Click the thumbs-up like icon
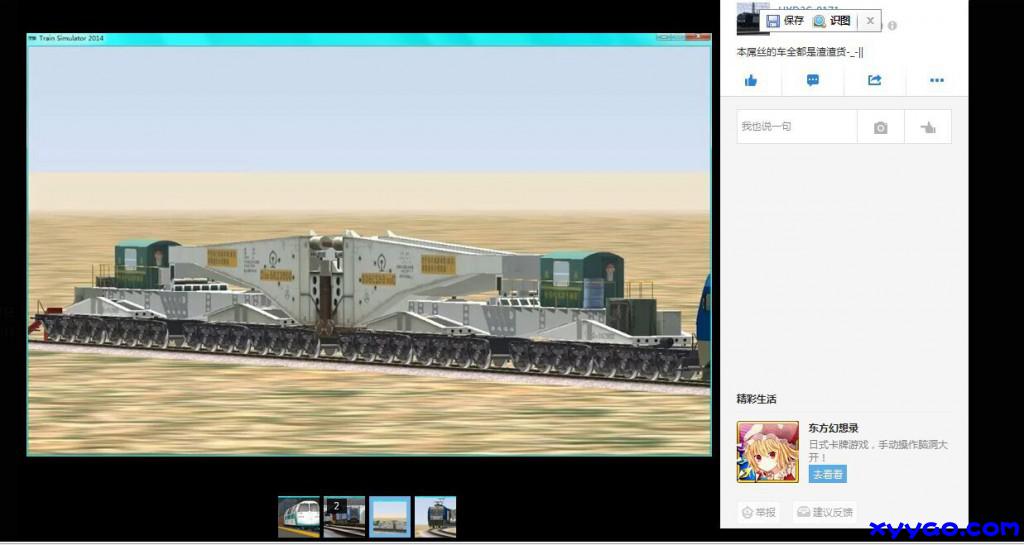 tap(751, 81)
